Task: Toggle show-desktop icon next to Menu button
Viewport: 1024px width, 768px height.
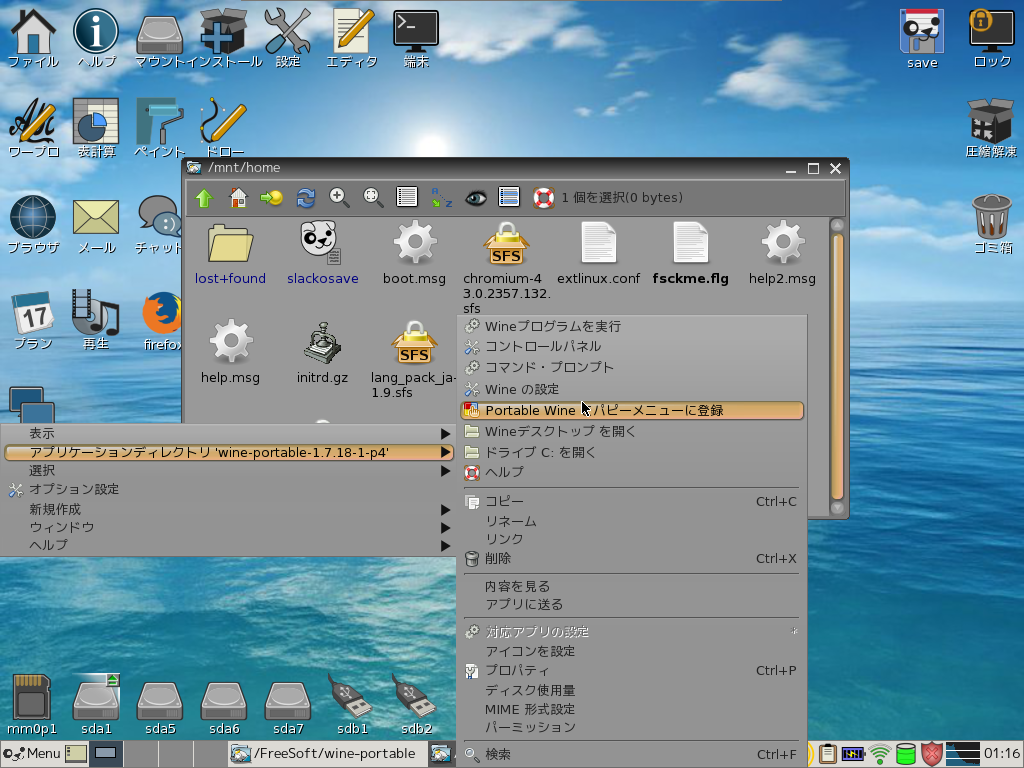Action: click(x=77, y=754)
